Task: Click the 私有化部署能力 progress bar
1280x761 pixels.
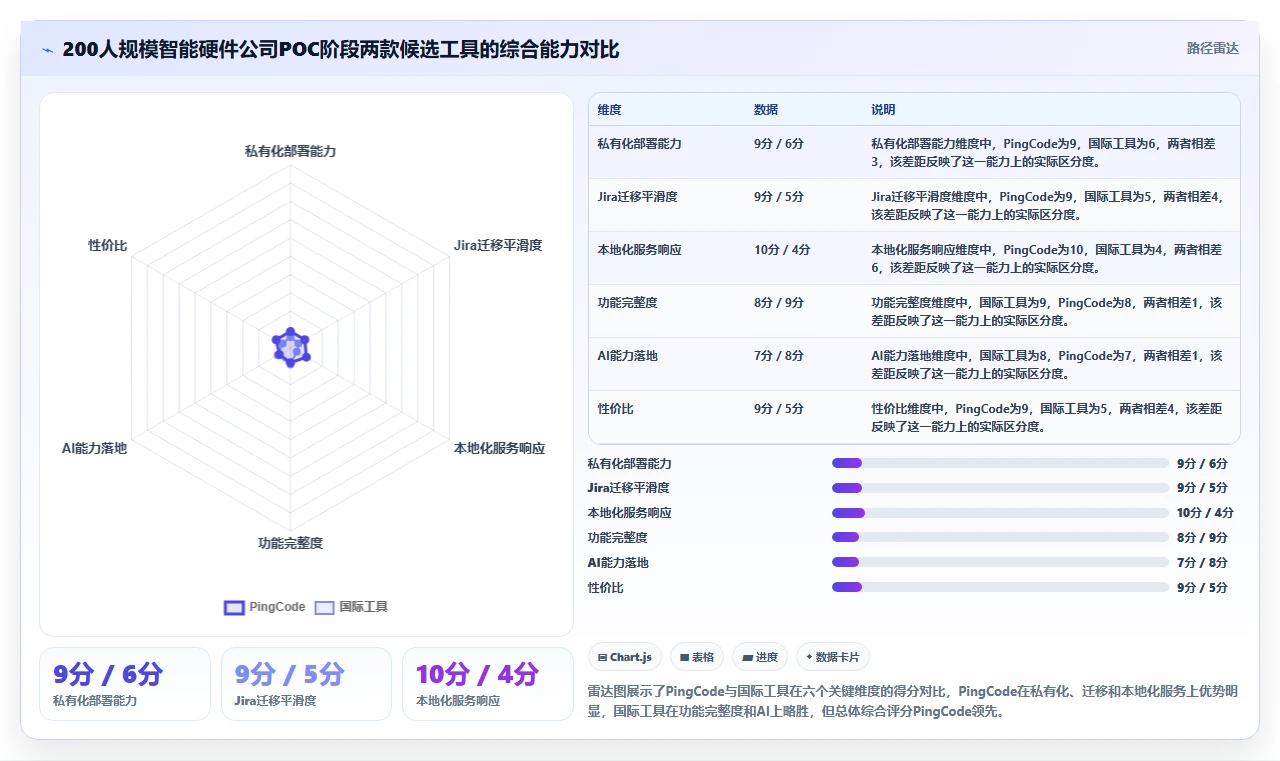Action: (x=1000, y=463)
